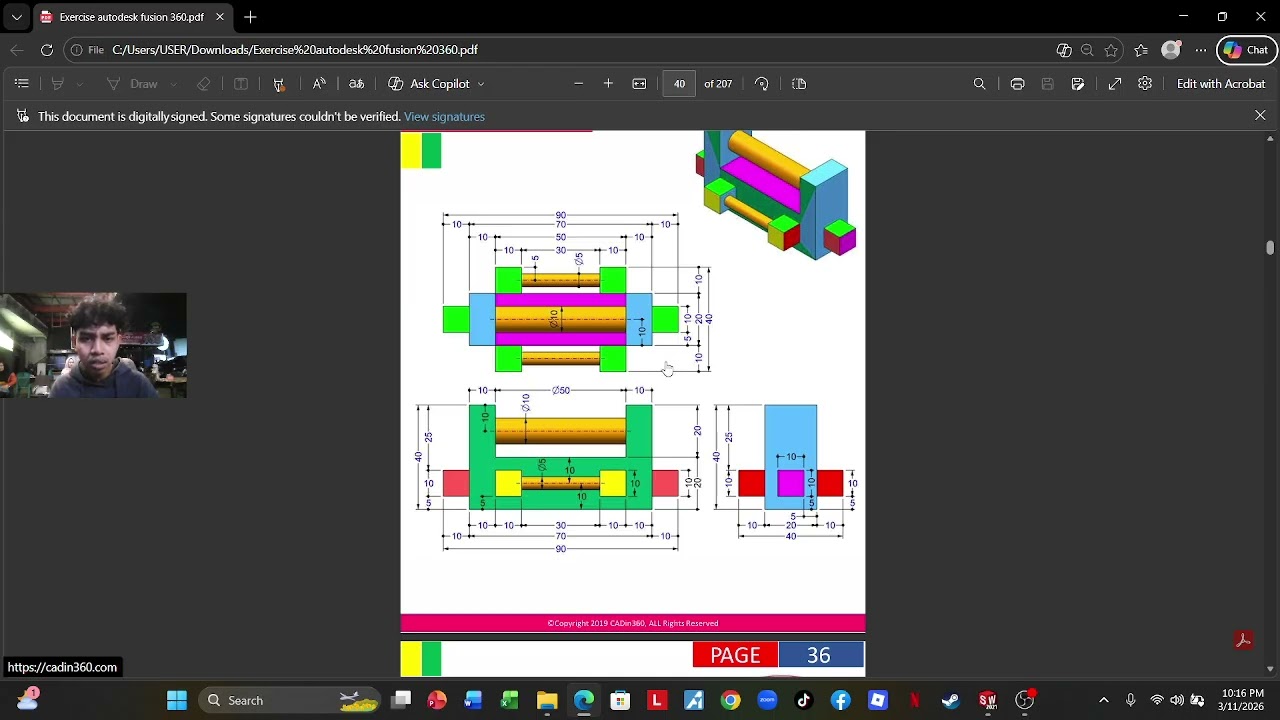Click the File site info icon

coord(87,50)
